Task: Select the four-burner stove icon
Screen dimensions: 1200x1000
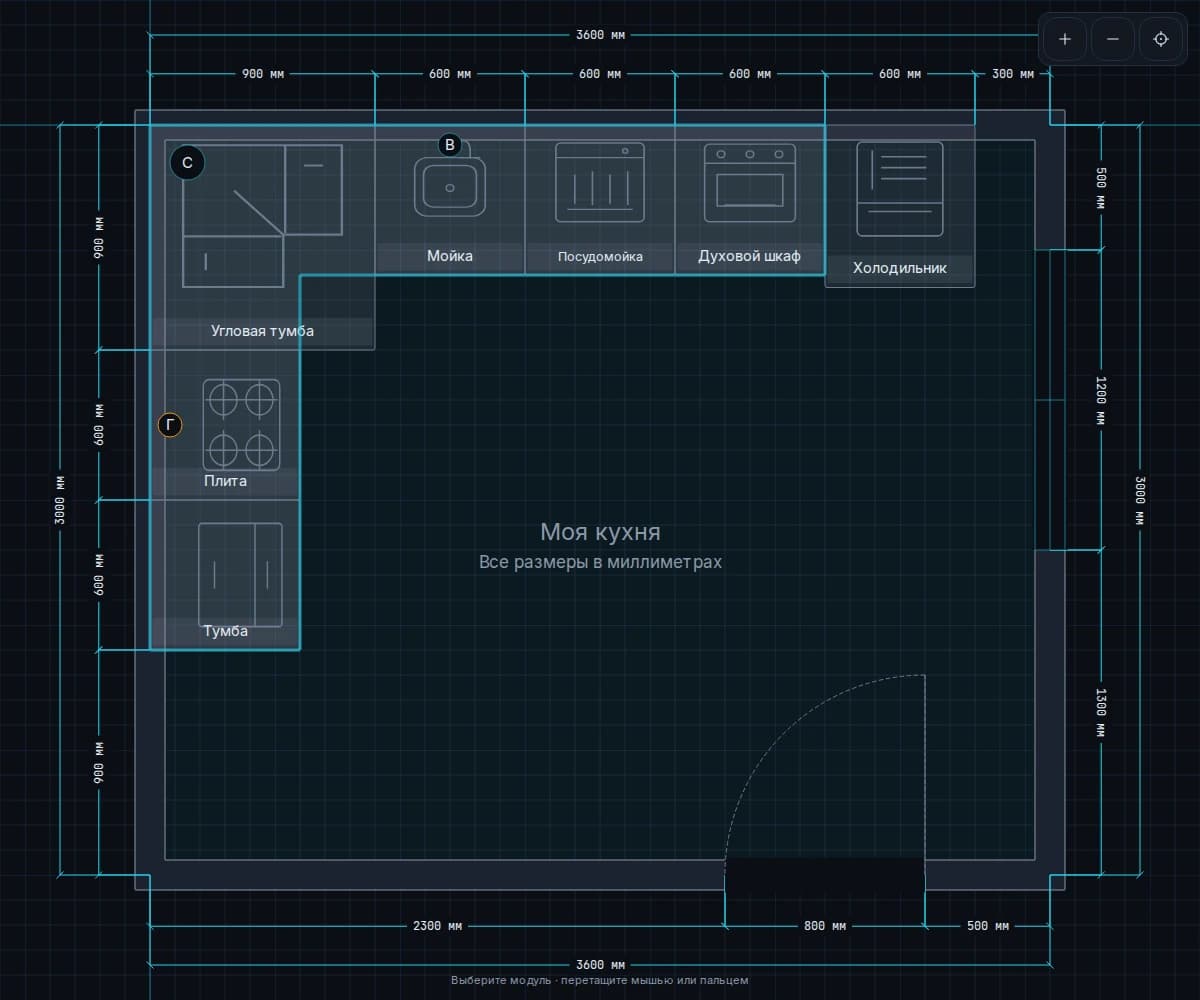Action: click(x=241, y=425)
